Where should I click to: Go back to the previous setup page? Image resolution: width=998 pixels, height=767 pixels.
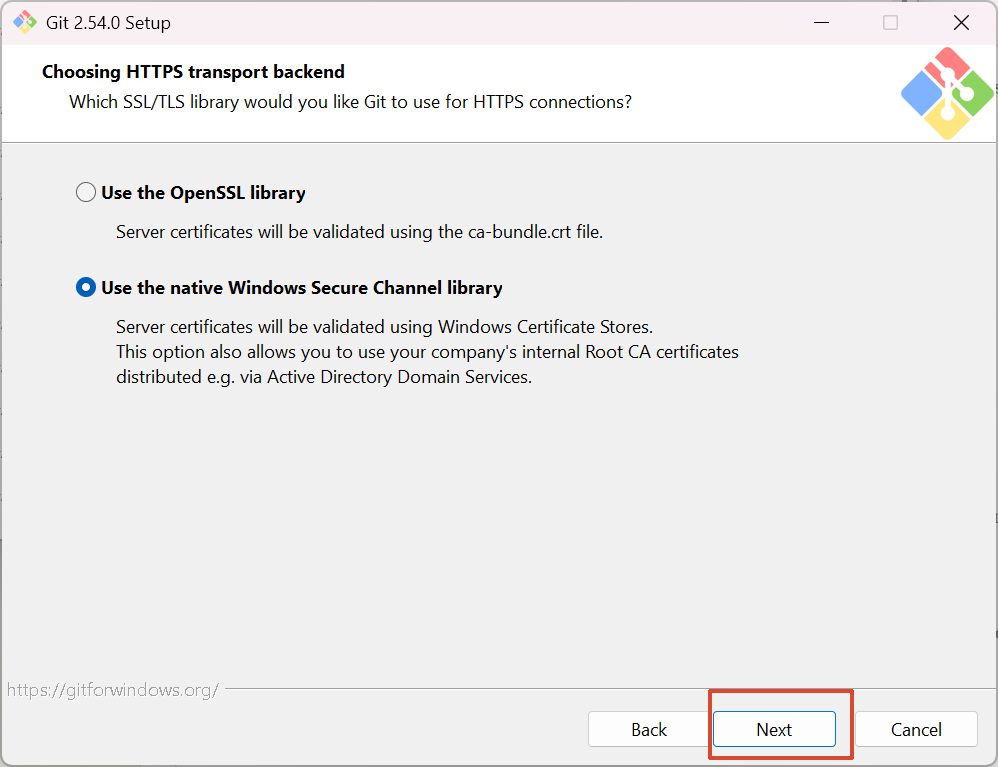click(649, 729)
